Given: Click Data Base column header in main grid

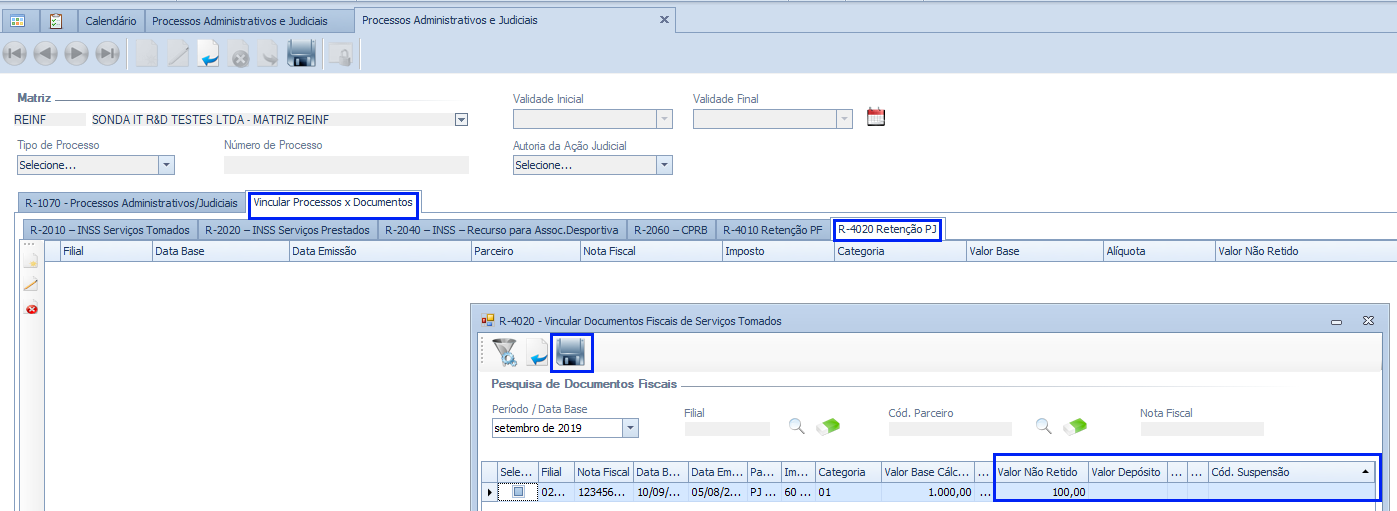Looking at the screenshot, I should 220,251.
